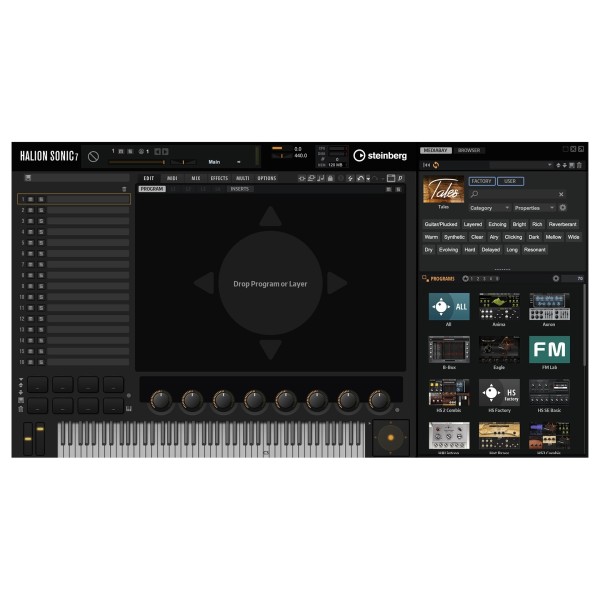Click the orange dot in the sphere control
Screen dimensions: 600x600
[391, 437]
